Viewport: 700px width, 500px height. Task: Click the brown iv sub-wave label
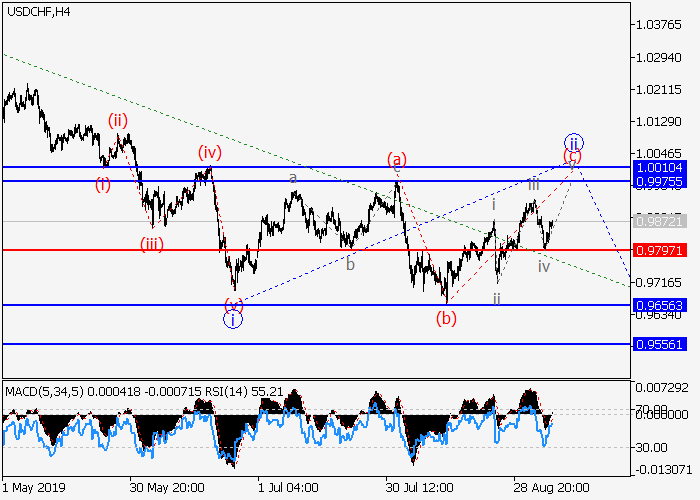[x=543, y=266]
